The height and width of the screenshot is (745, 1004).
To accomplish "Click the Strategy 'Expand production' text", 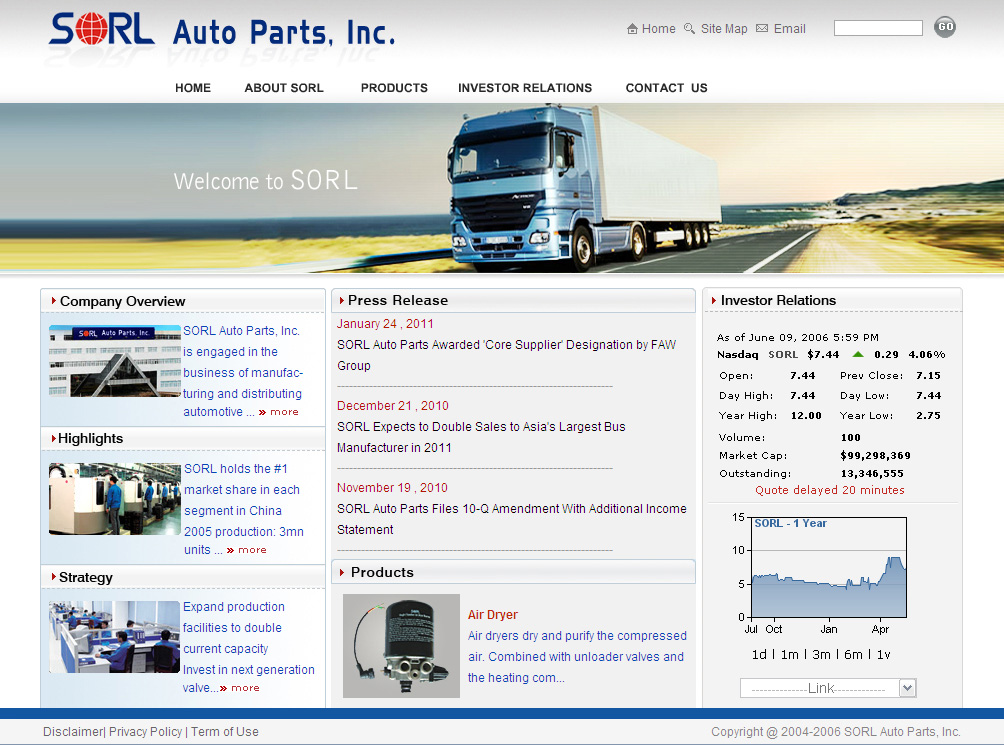I will pyautogui.click(x=248, y=647).
